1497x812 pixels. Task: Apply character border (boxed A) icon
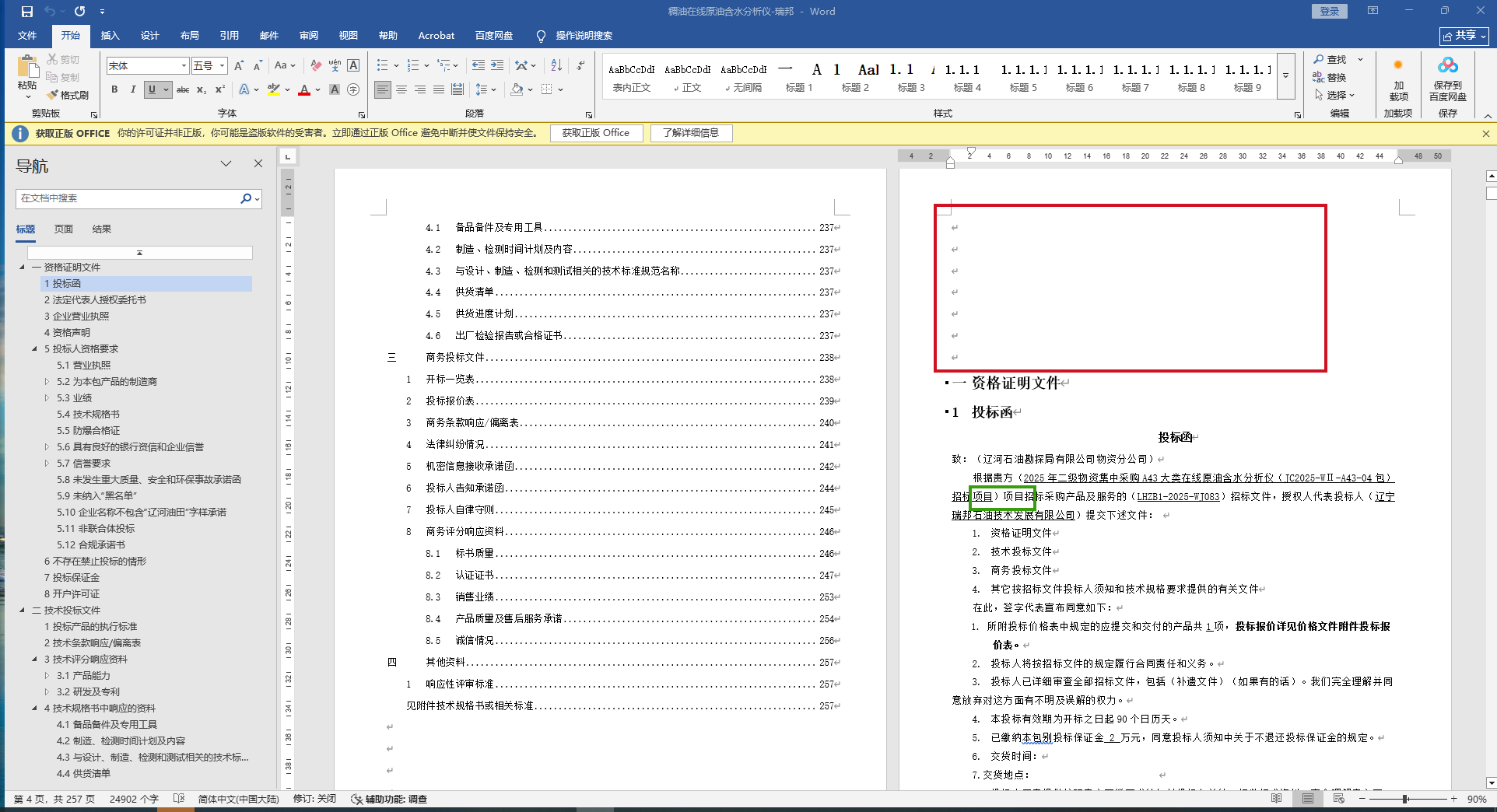[x=353, y=65]
